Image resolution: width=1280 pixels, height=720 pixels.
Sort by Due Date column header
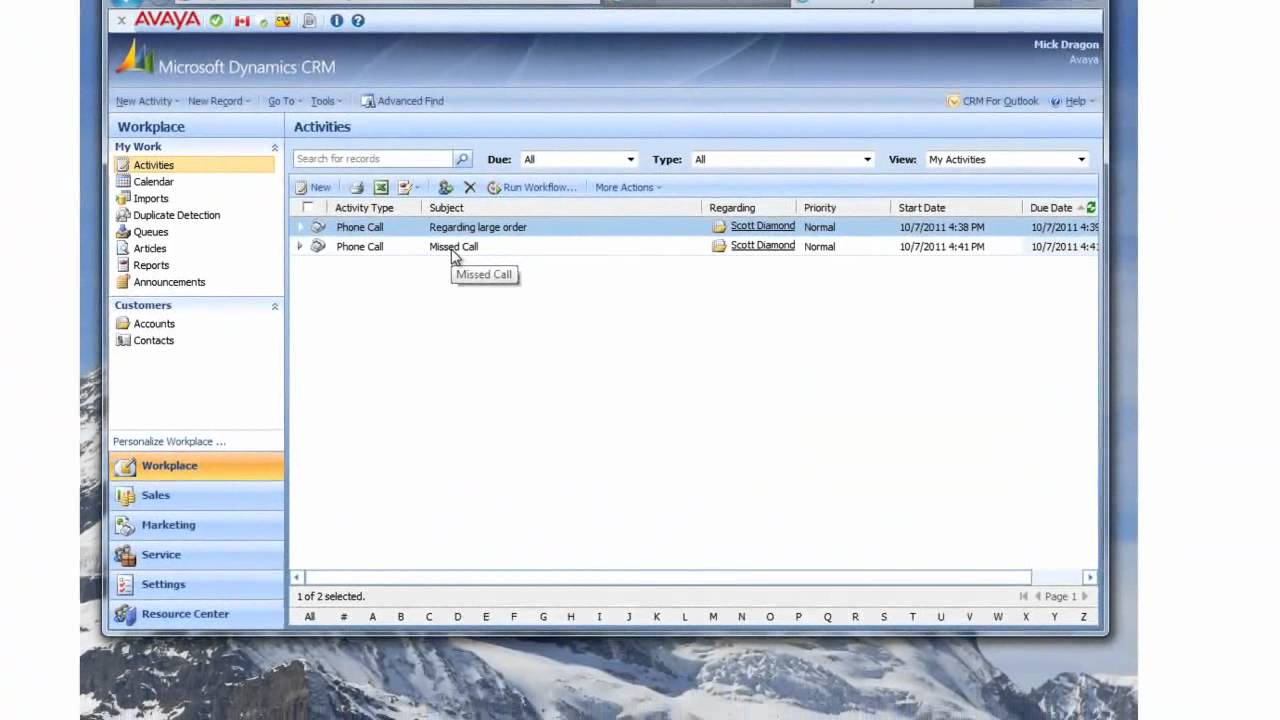coord(1050,208)
